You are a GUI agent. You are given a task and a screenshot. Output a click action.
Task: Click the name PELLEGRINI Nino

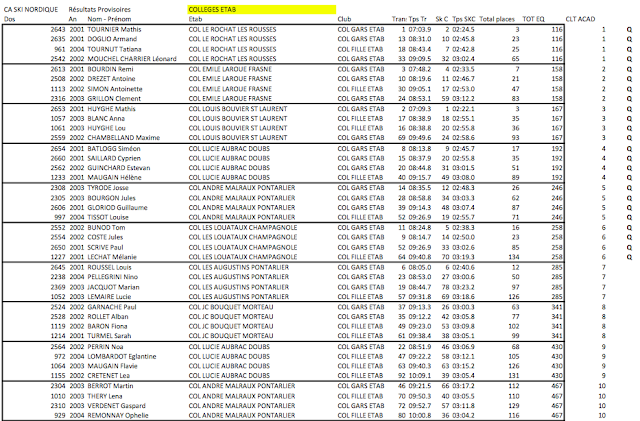[113, 277]
